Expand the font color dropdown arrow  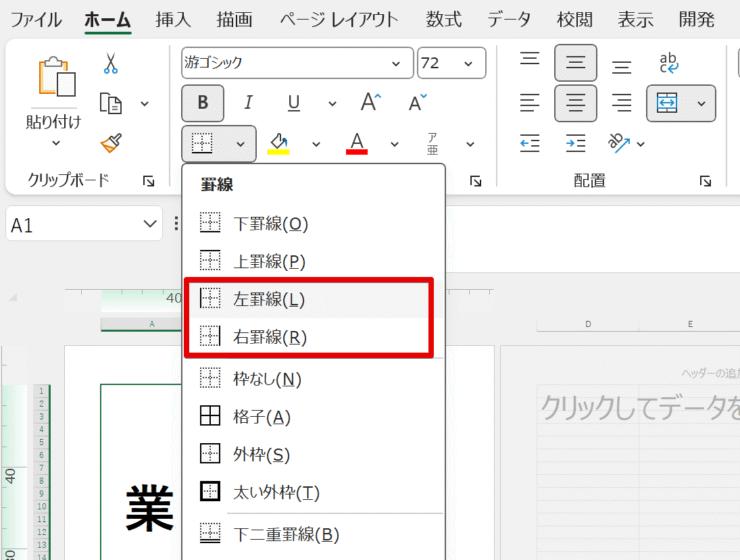[394, 144]
